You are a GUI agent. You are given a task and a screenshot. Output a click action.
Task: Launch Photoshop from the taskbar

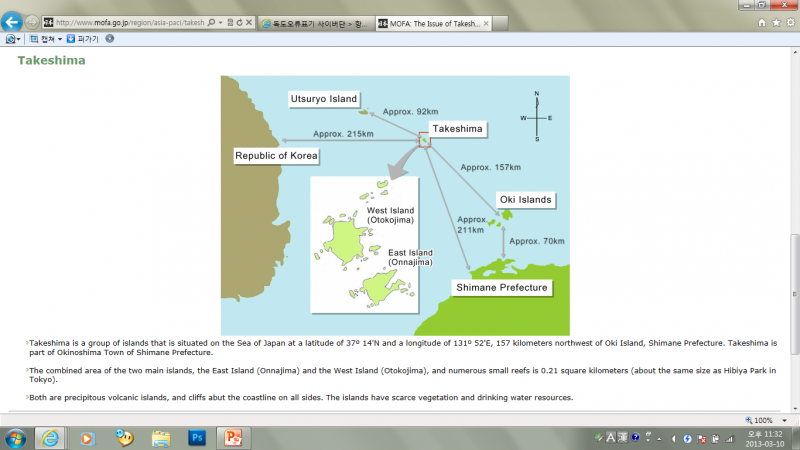pyautogui.click(x=197, y=438)
